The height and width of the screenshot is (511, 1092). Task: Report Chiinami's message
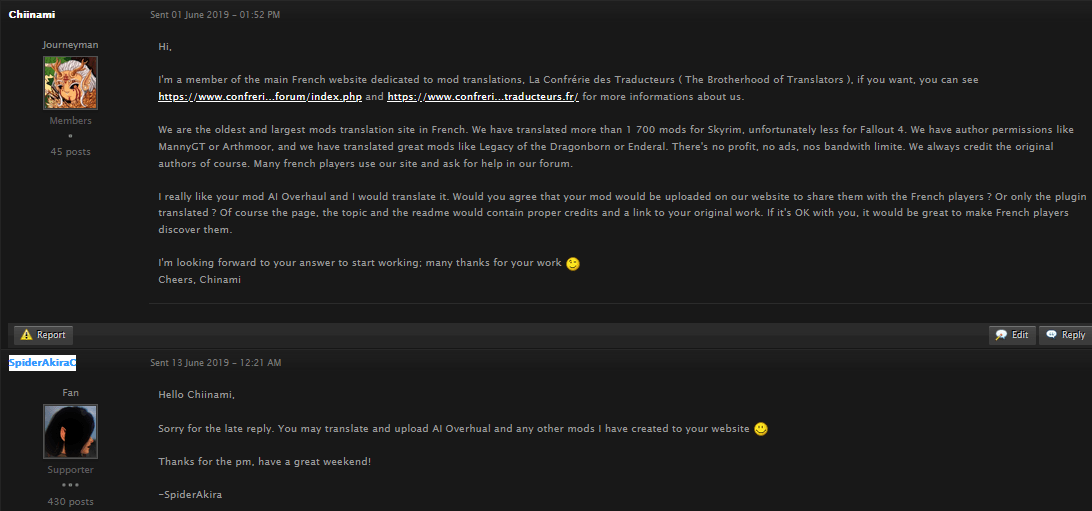coord(43,335)
